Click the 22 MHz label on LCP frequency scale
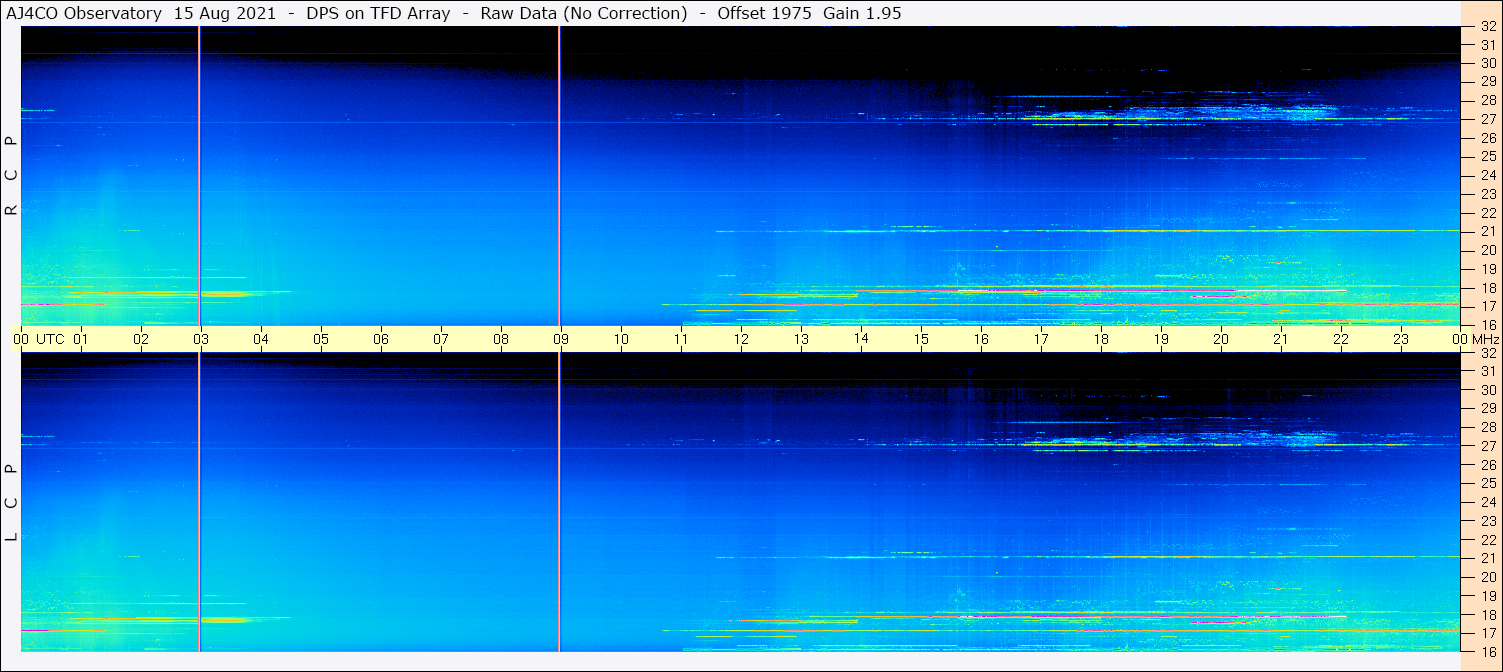Viewport: 1503px width, 672px height. point(1488,540)
